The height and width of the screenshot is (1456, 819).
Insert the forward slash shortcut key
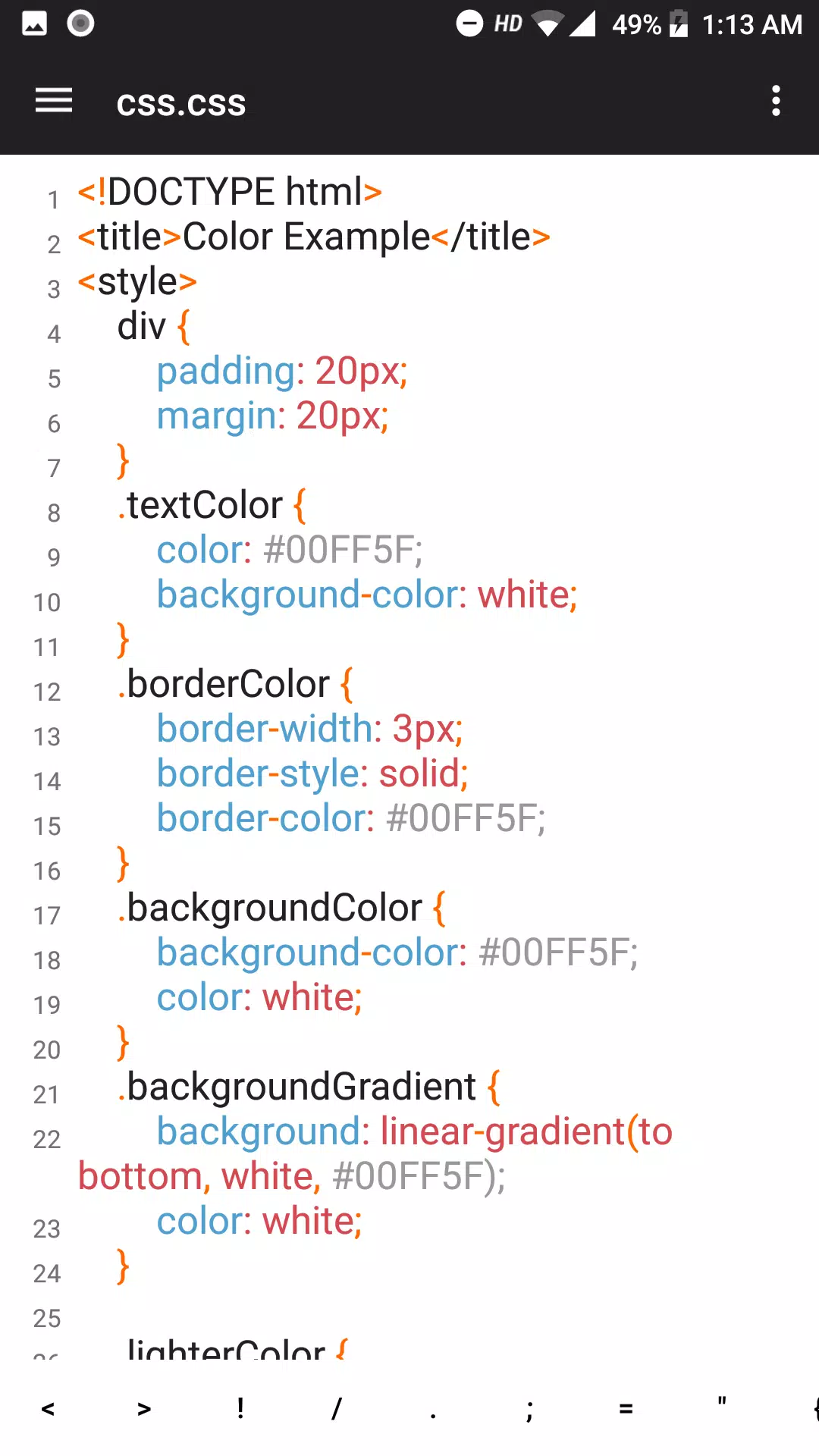[337, 1409]
